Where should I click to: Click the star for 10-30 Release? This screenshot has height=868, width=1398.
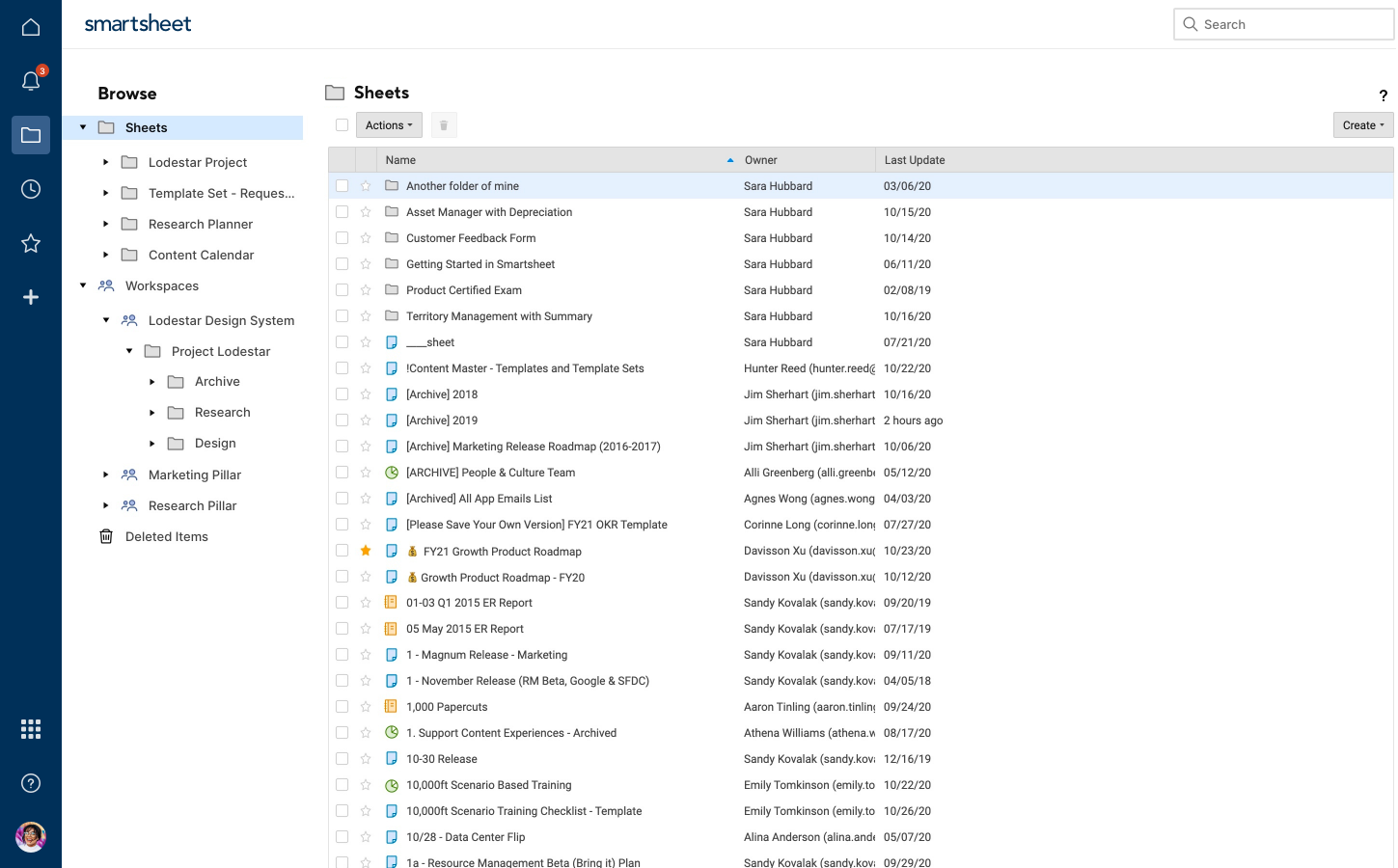366,759
